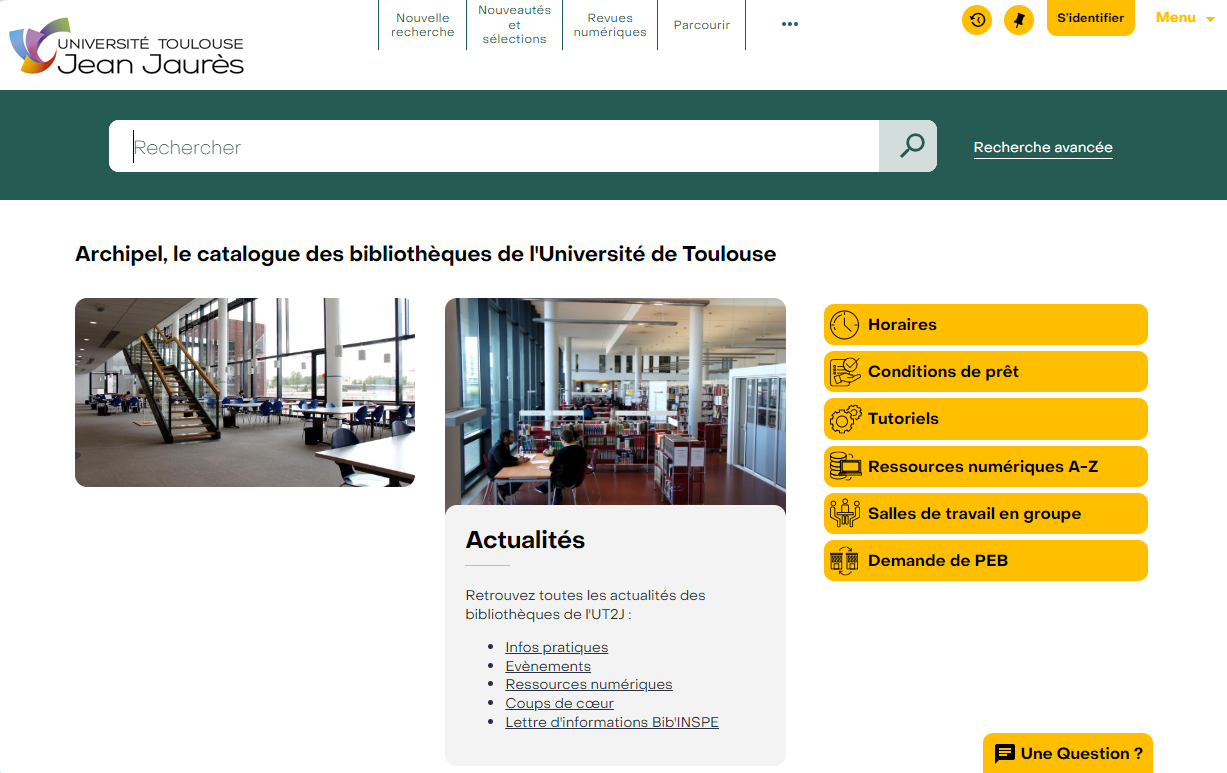Follow the Ressources numériques news link
Screen dimensions: 1227x773
[x=589, y=684]
